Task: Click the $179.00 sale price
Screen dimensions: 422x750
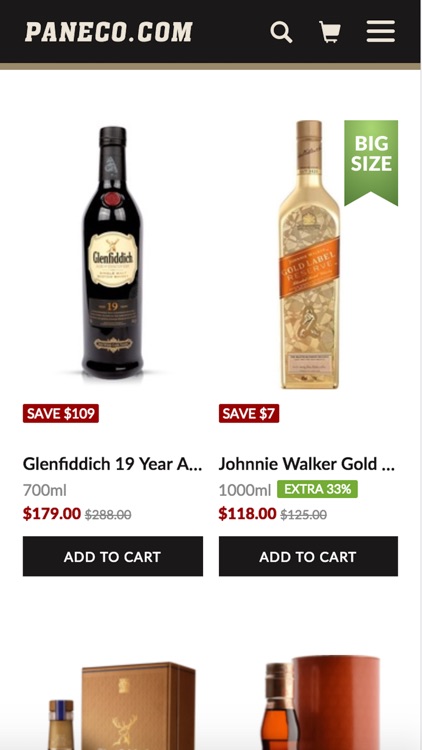Action: [x=52, y=514]
